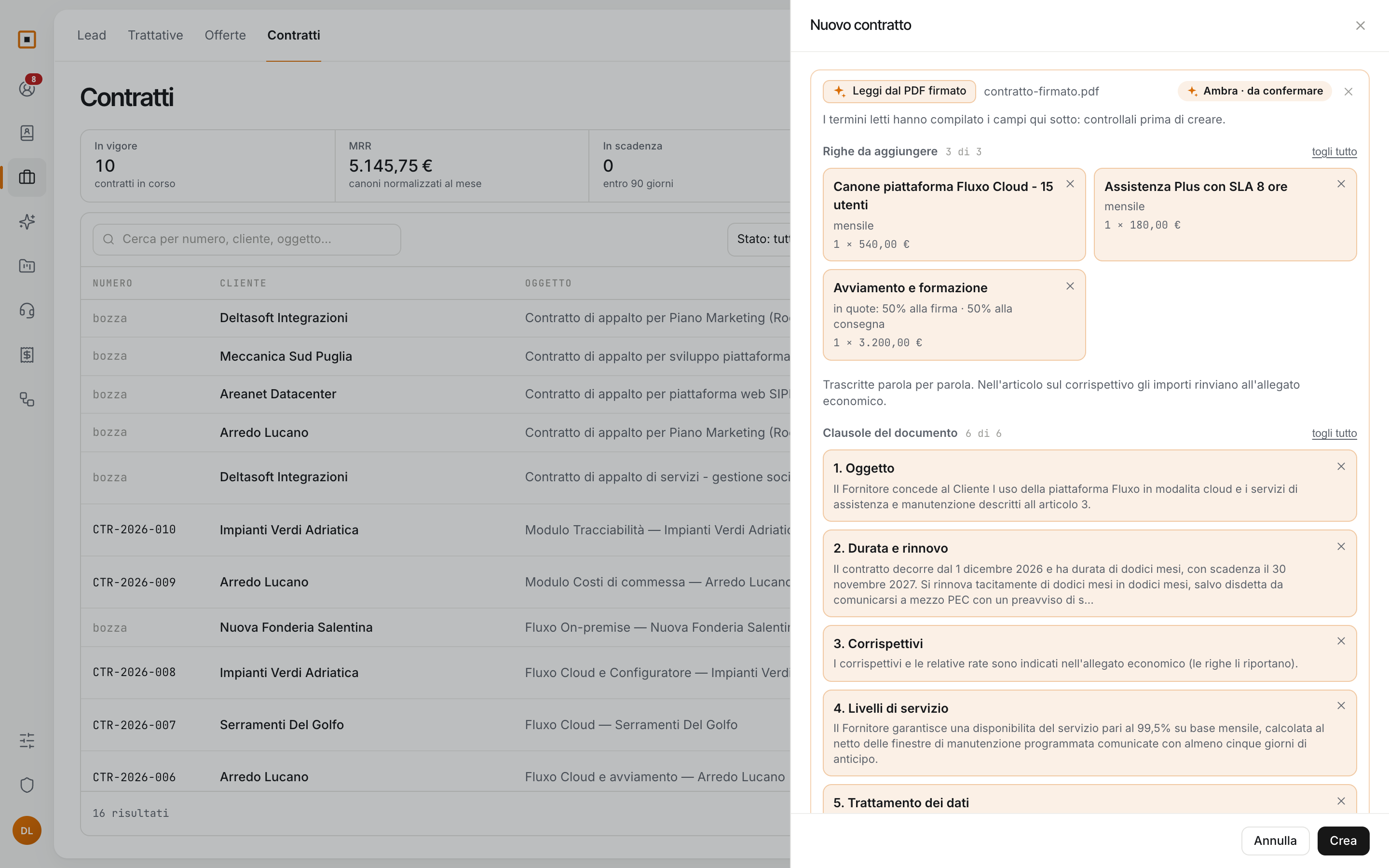Open the contacts icon in the sidebar

click(27, 133)
